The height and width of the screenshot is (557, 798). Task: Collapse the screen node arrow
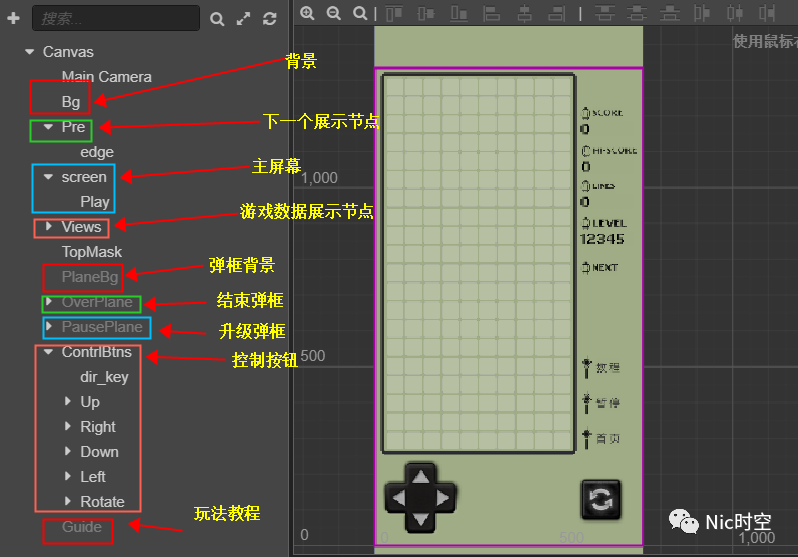48,177
